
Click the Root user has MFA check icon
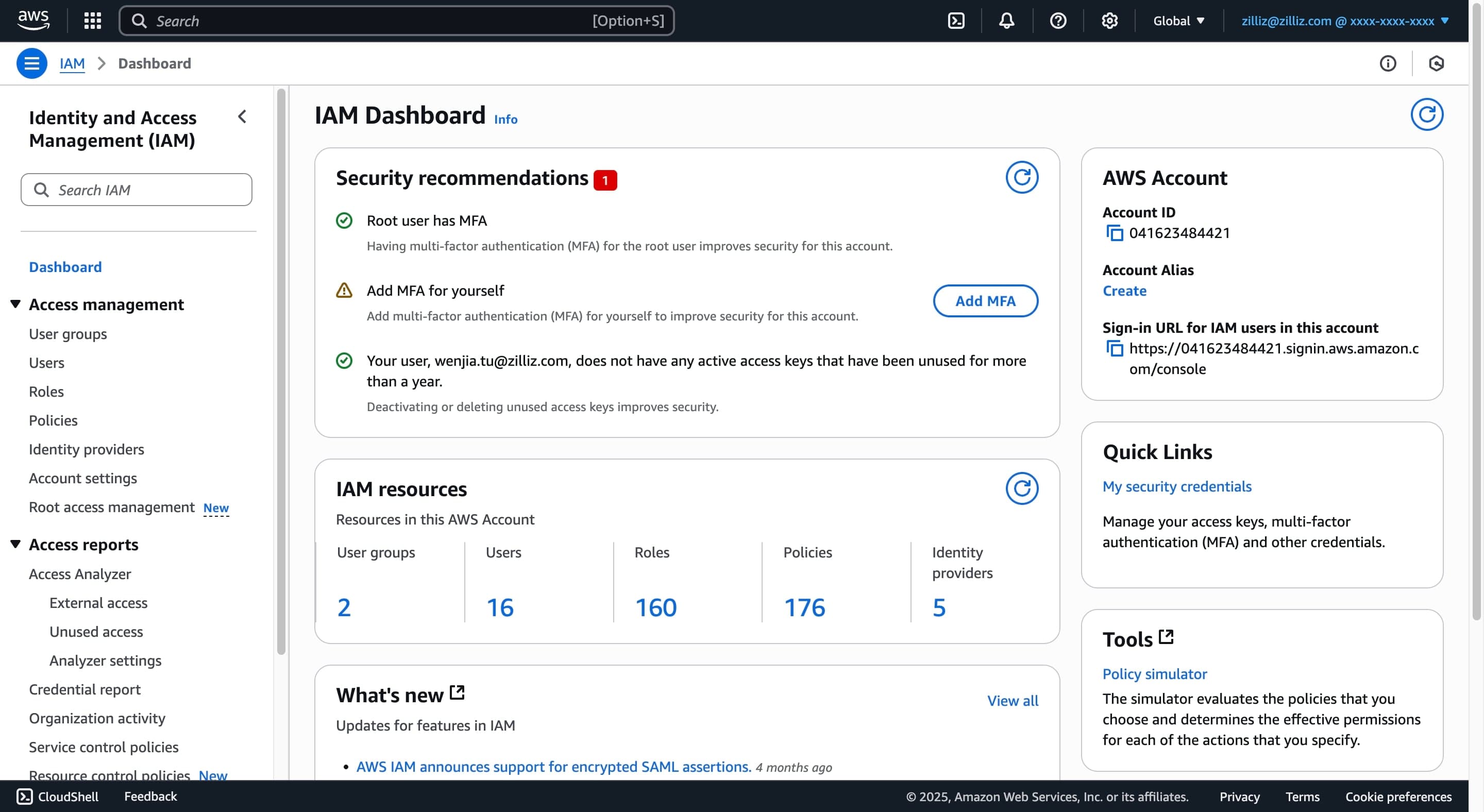(344, 221)
